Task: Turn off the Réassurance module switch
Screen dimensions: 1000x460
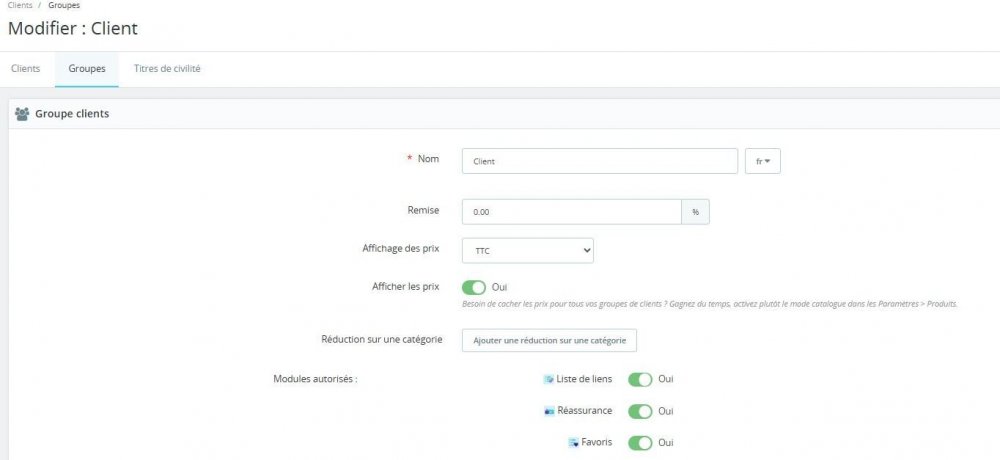Action: pyautogui.click(x=640, y=412)
